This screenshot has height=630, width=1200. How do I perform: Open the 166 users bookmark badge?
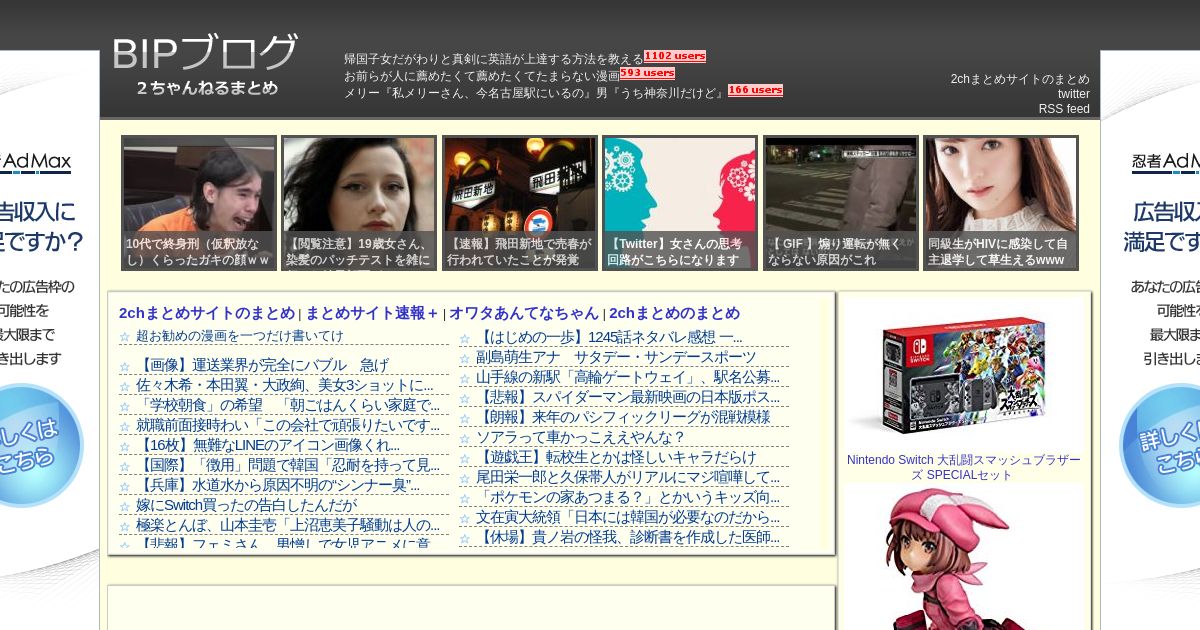755,90
